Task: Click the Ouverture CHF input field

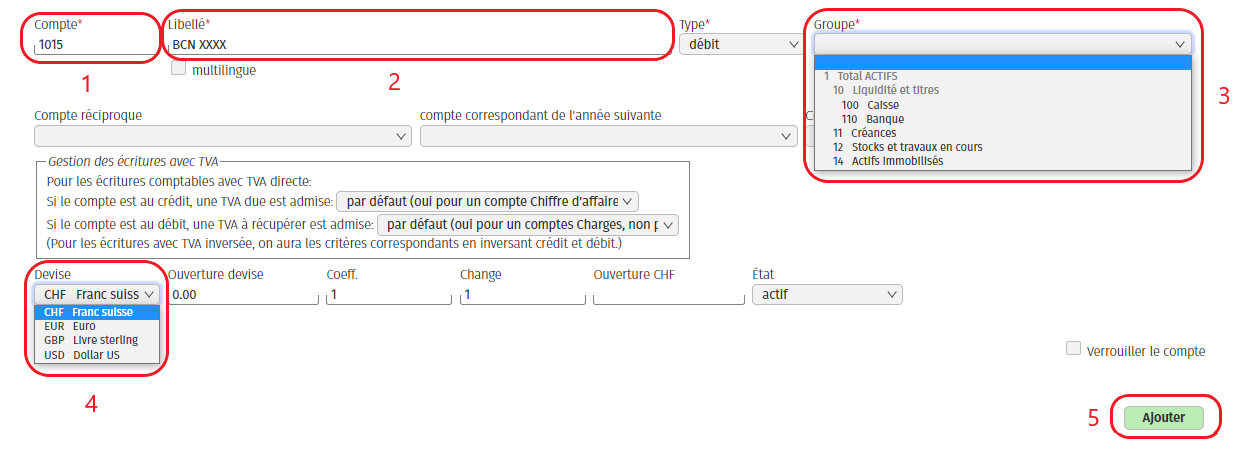Action: point(668,296)
